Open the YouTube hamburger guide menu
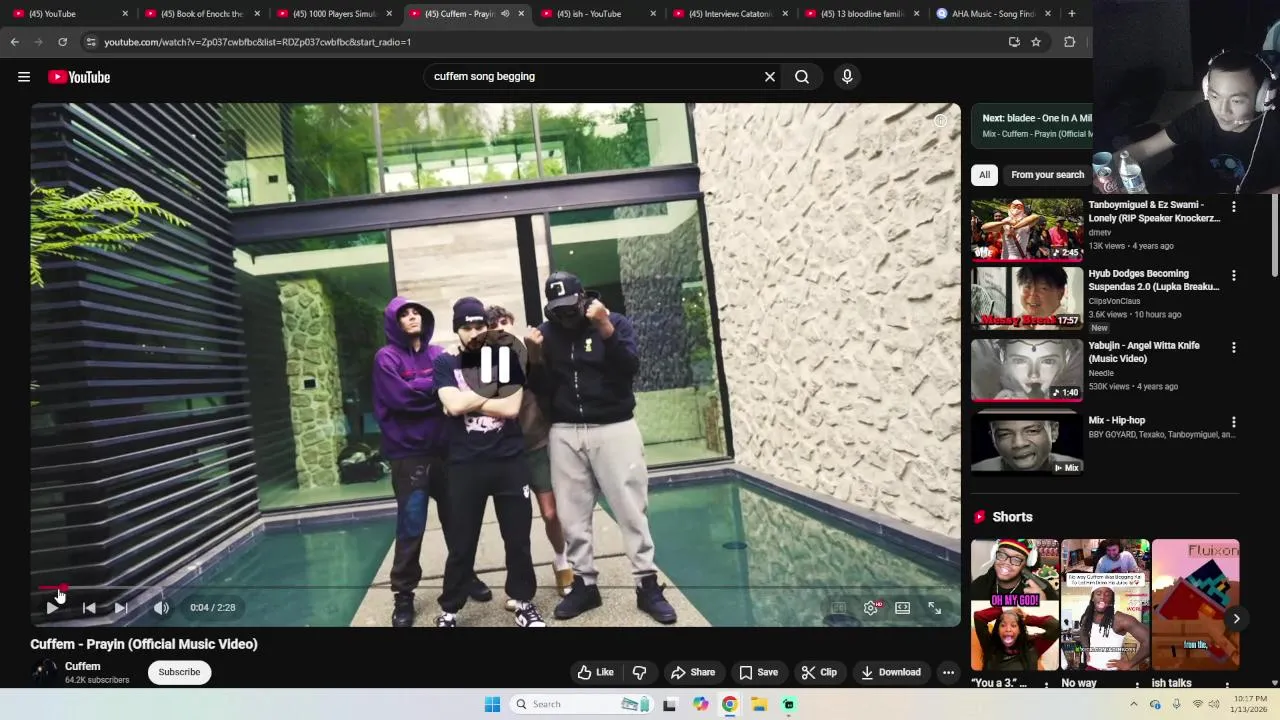The image size is (1280, 720). 24,77
